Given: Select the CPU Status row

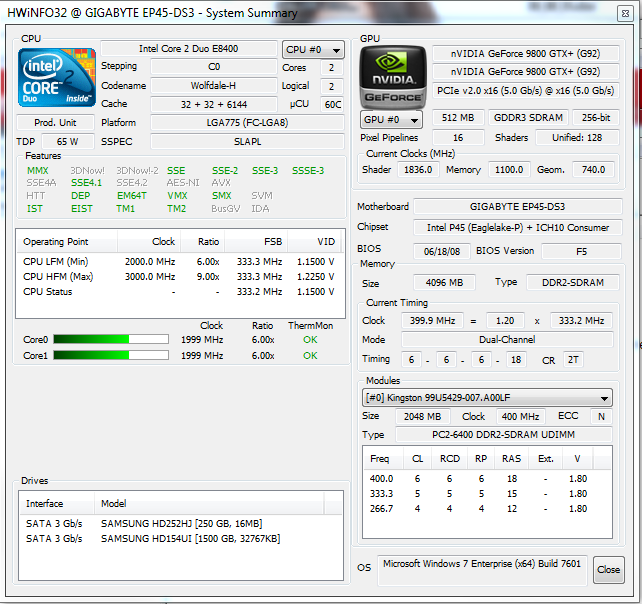Looking at the screenshot, I should (x=179, y=292).
